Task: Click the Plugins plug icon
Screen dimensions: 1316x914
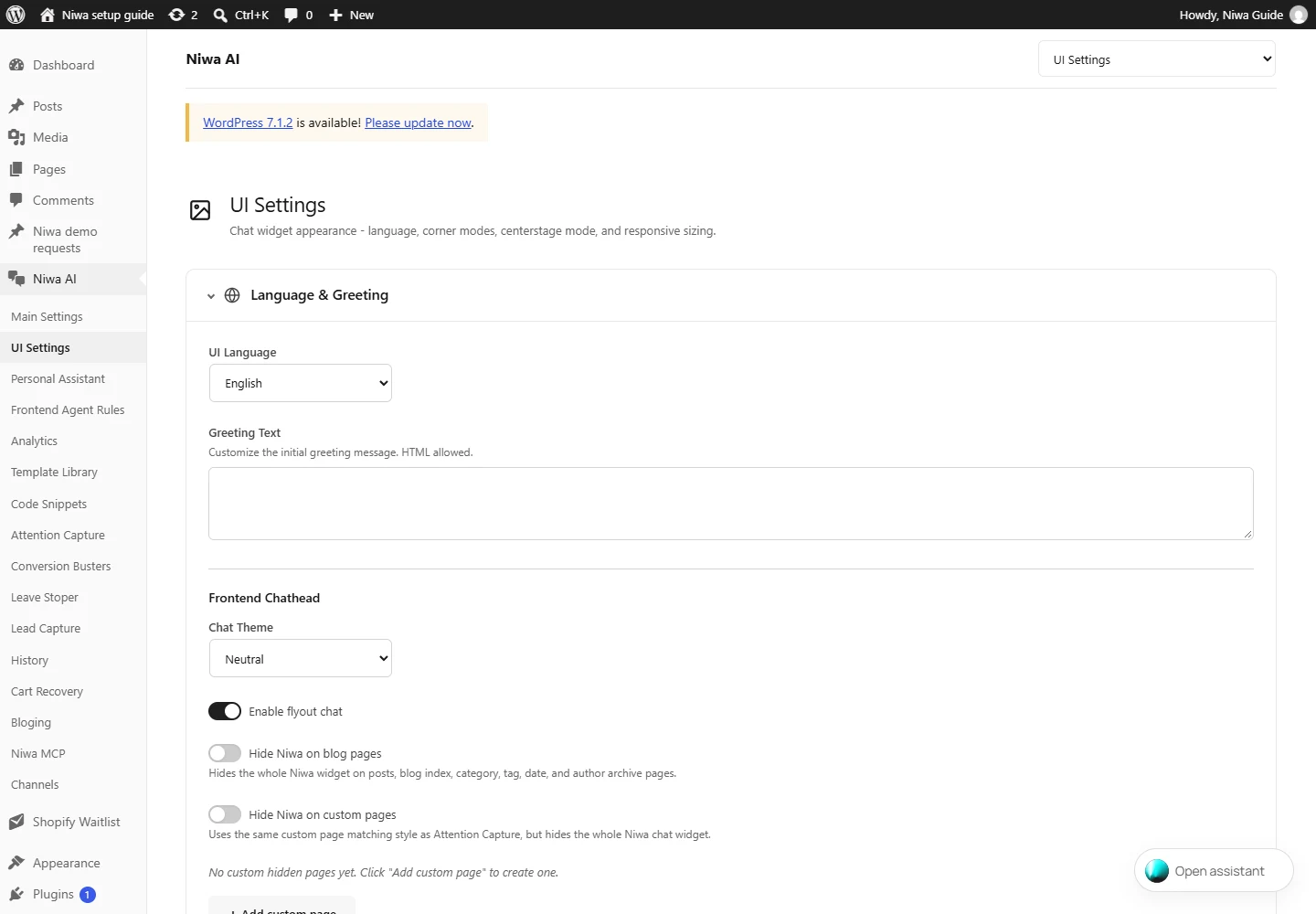Action: click(16, 894)
